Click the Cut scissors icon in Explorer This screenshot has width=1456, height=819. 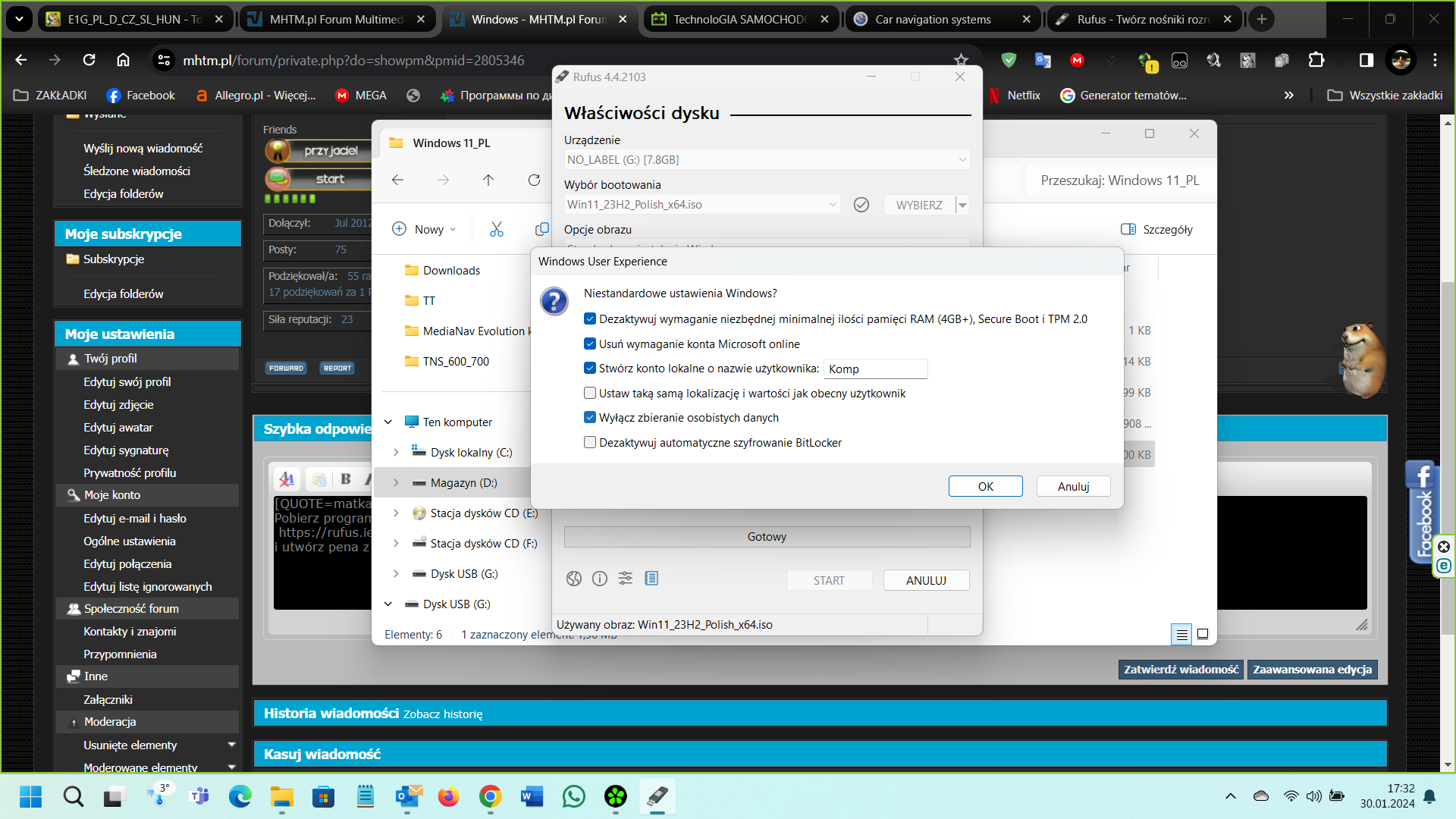pos(497,229)
